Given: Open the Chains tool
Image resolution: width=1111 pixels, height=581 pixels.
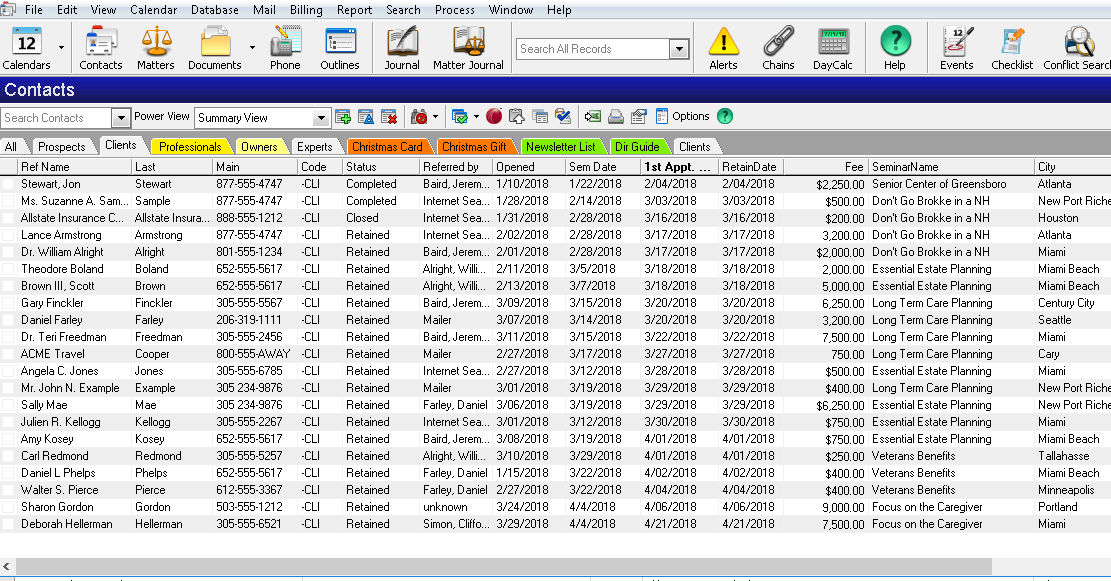Looking at the screenshot, I should 778,47.
